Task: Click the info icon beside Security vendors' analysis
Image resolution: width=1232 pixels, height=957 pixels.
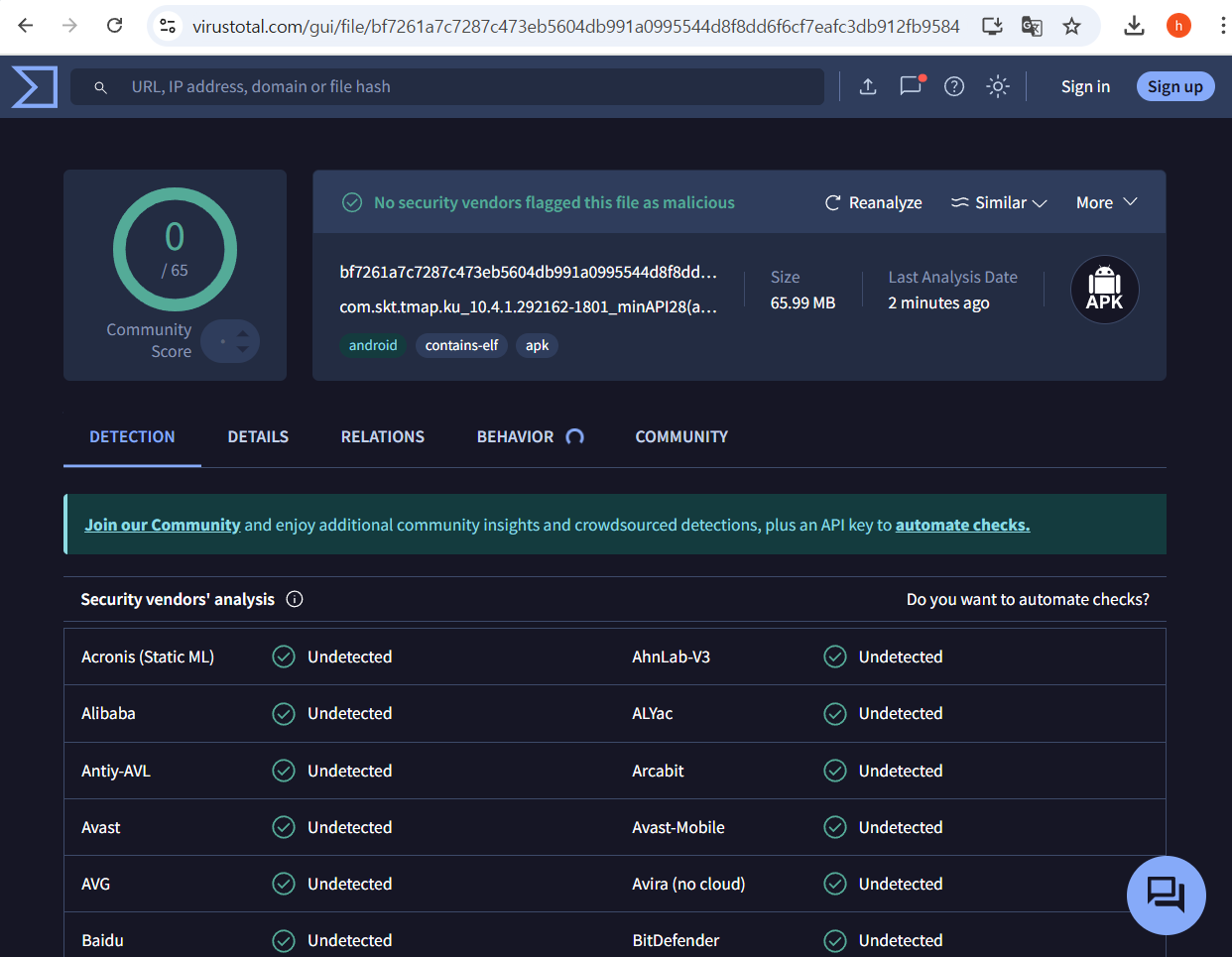Action: point(295,599)
